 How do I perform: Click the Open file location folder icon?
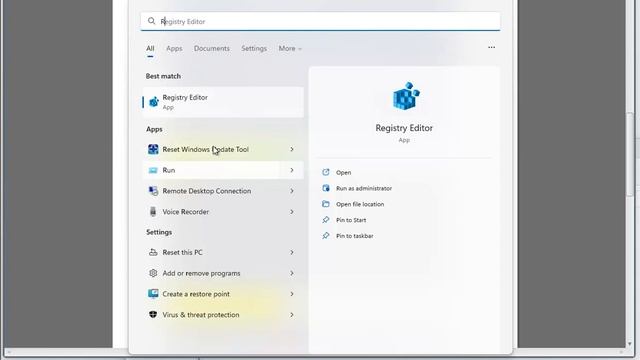tap(326, 204)
